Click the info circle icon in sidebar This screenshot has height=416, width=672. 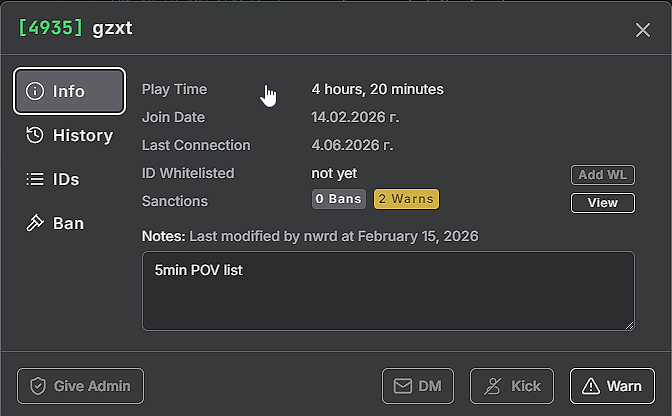coord(35,91)
